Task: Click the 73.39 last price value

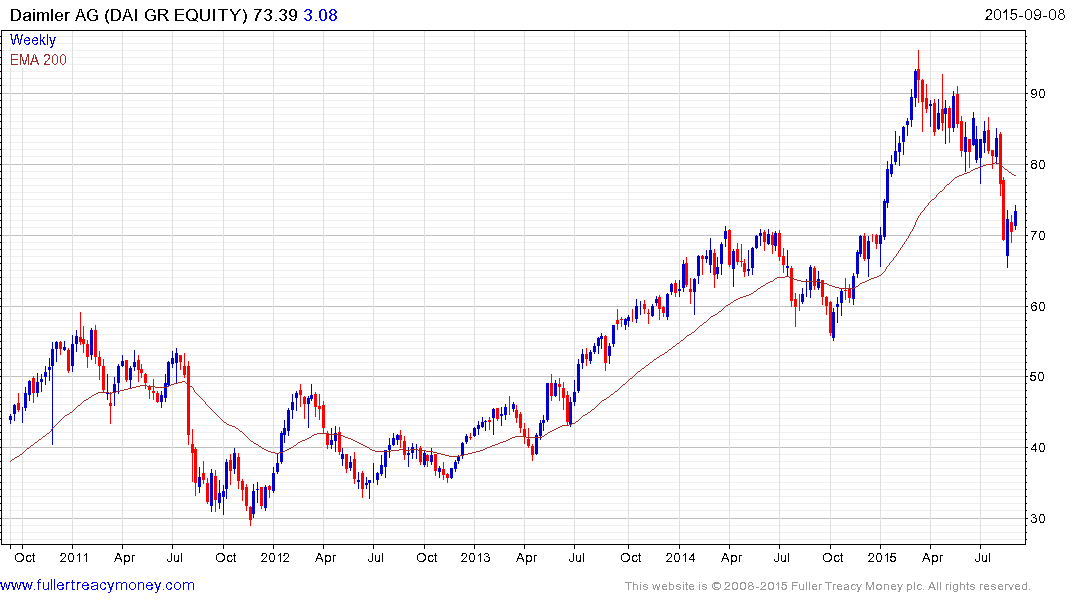Action: coord(275,15)
